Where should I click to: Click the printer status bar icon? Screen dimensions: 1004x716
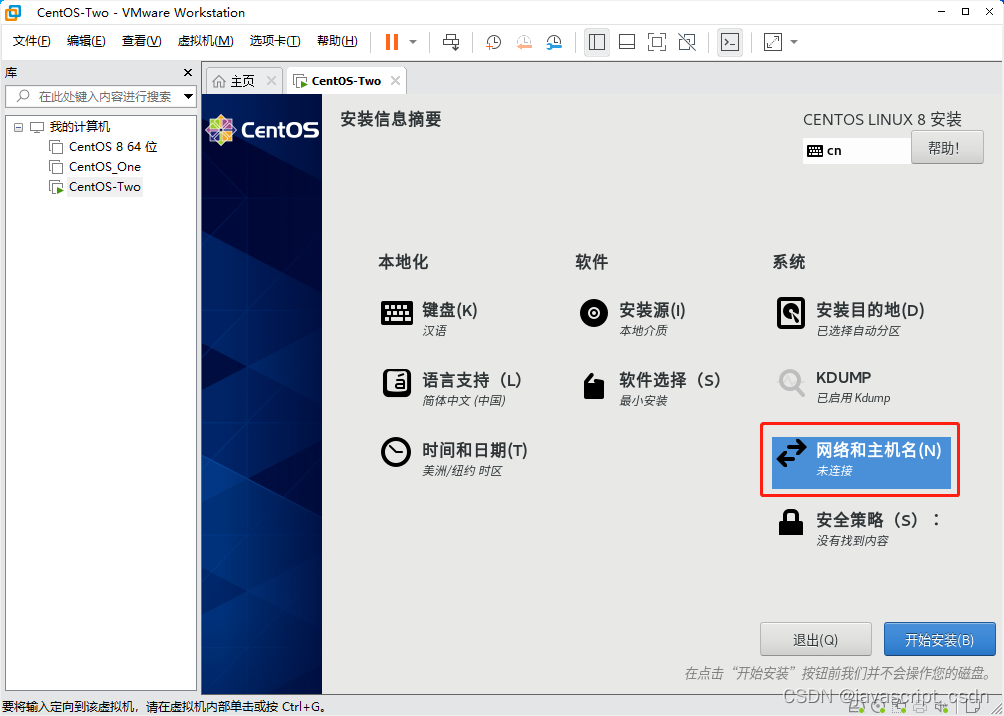tap(919, 706)
